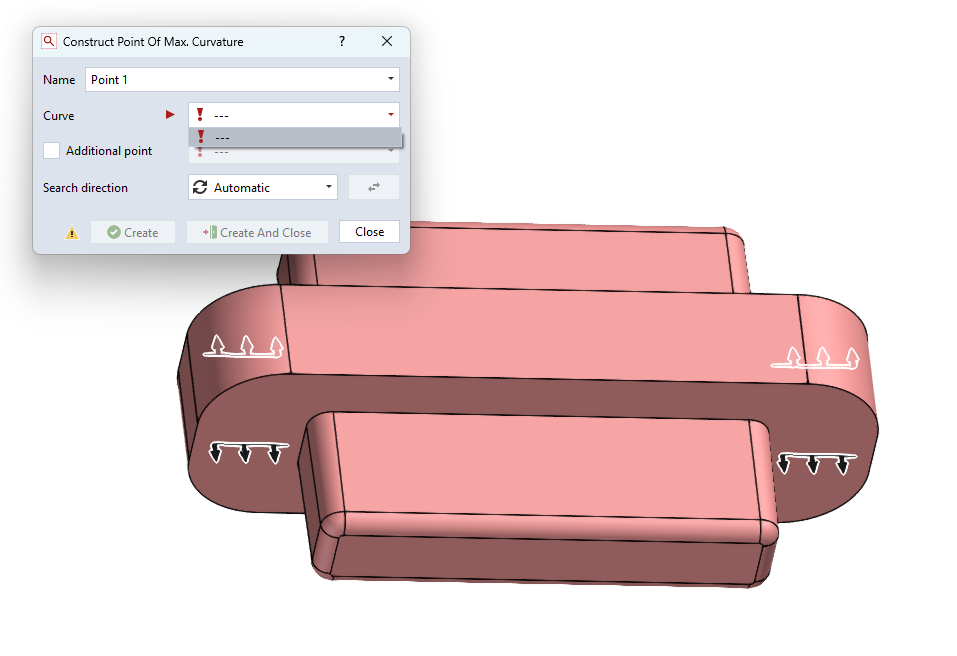Close the Construct Point dialog with X
This screenshot has width=957, height=656.
pyautogui.click(x=387, y=41)
